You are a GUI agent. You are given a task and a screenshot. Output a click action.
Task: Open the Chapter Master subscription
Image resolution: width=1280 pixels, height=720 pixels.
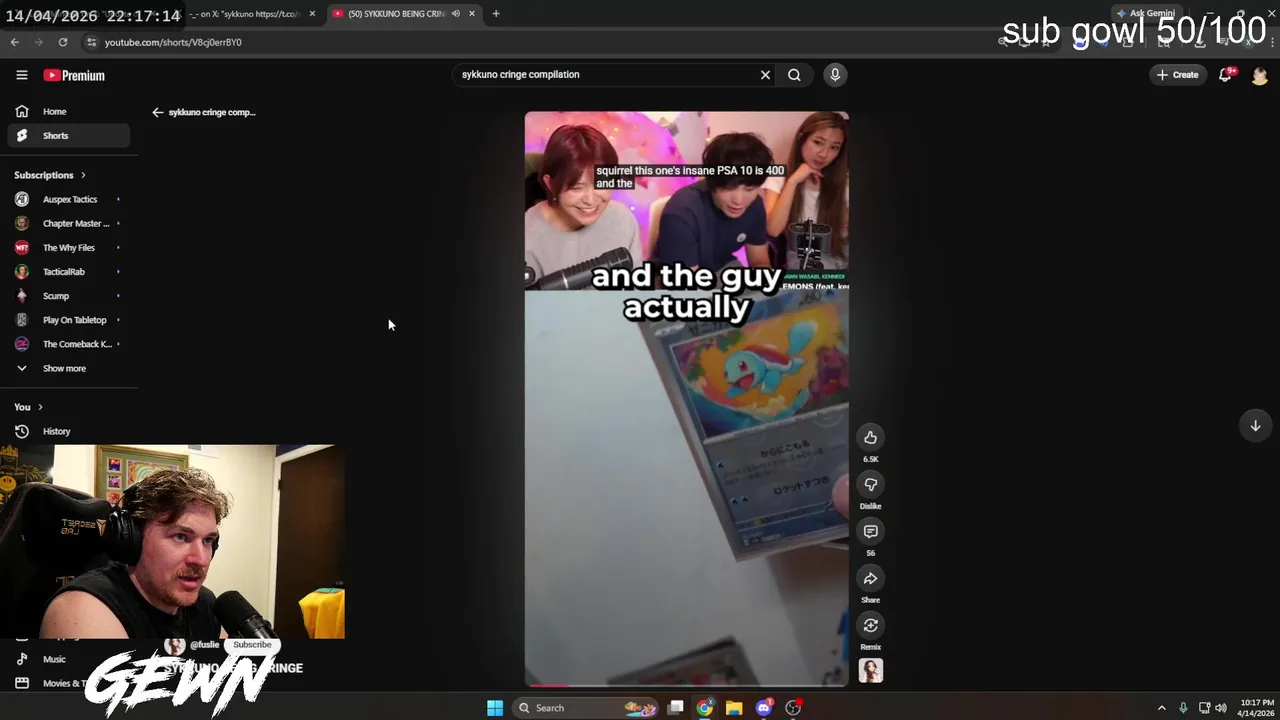coord(68,224)
